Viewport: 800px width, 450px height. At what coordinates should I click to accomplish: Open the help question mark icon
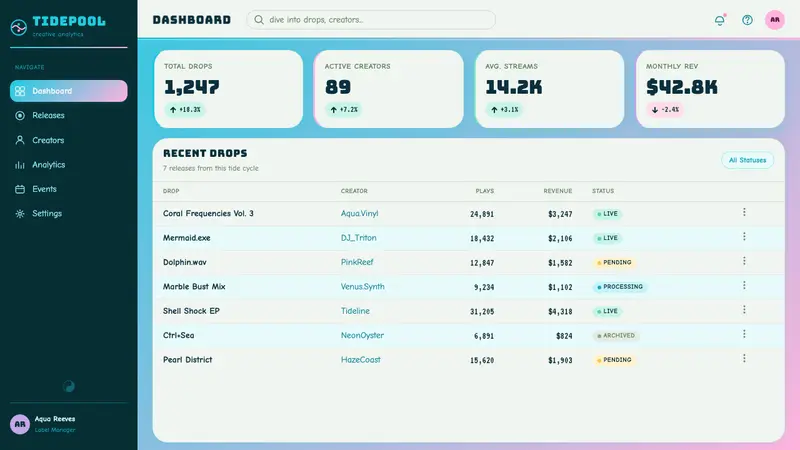[747, 20]
